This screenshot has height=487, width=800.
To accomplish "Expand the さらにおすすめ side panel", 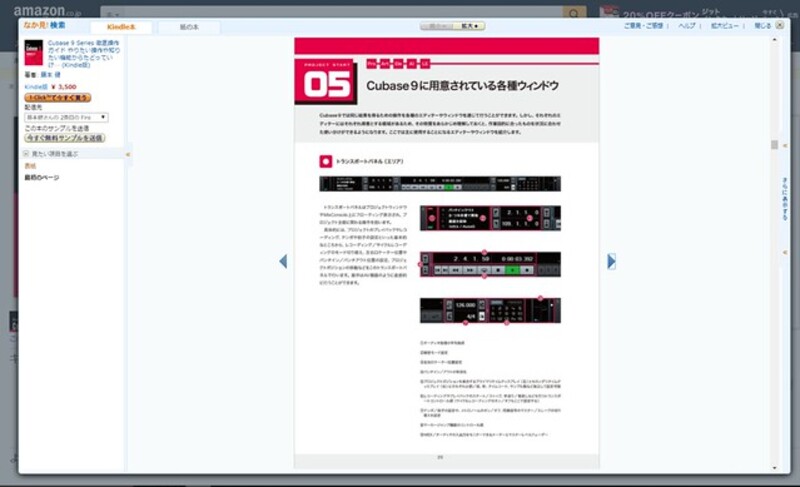I will point(785,199).
